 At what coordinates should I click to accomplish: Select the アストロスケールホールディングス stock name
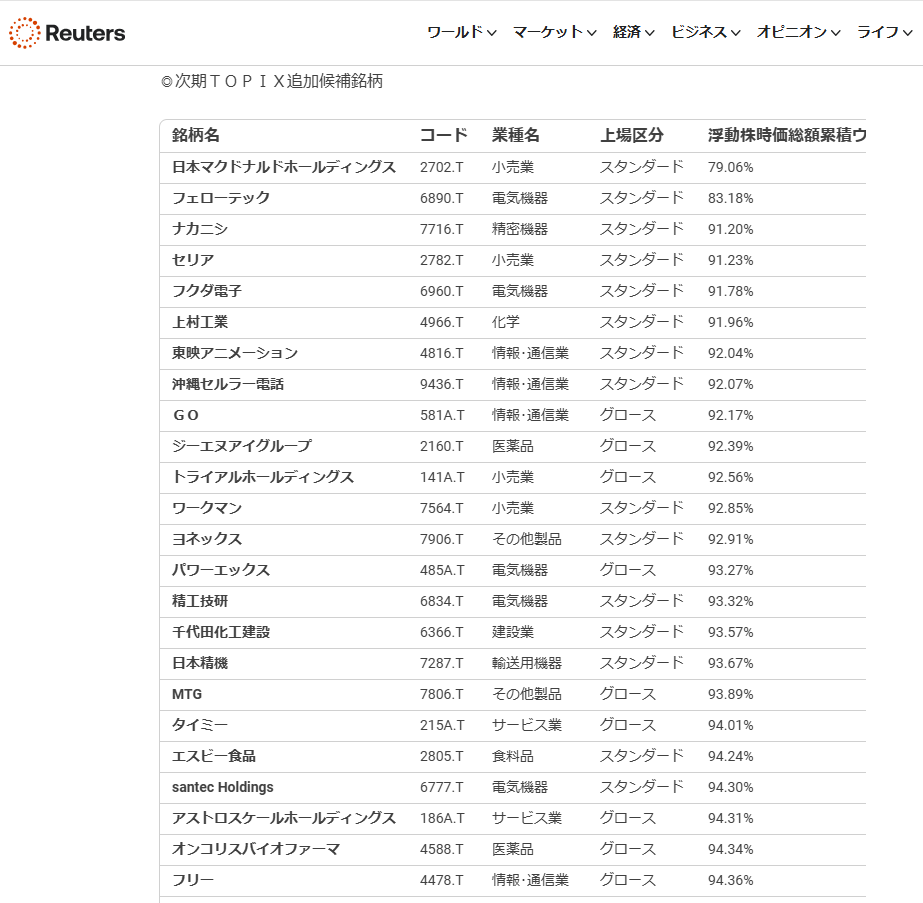tap(284, 818)
